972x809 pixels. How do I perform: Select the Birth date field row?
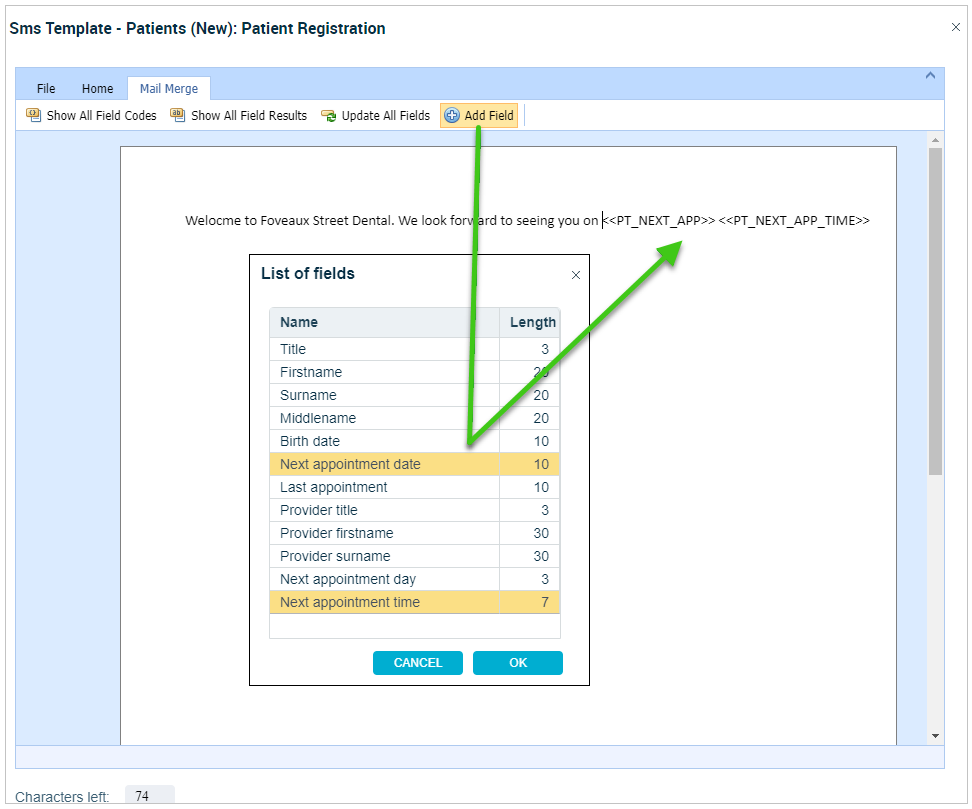[415, 441]
